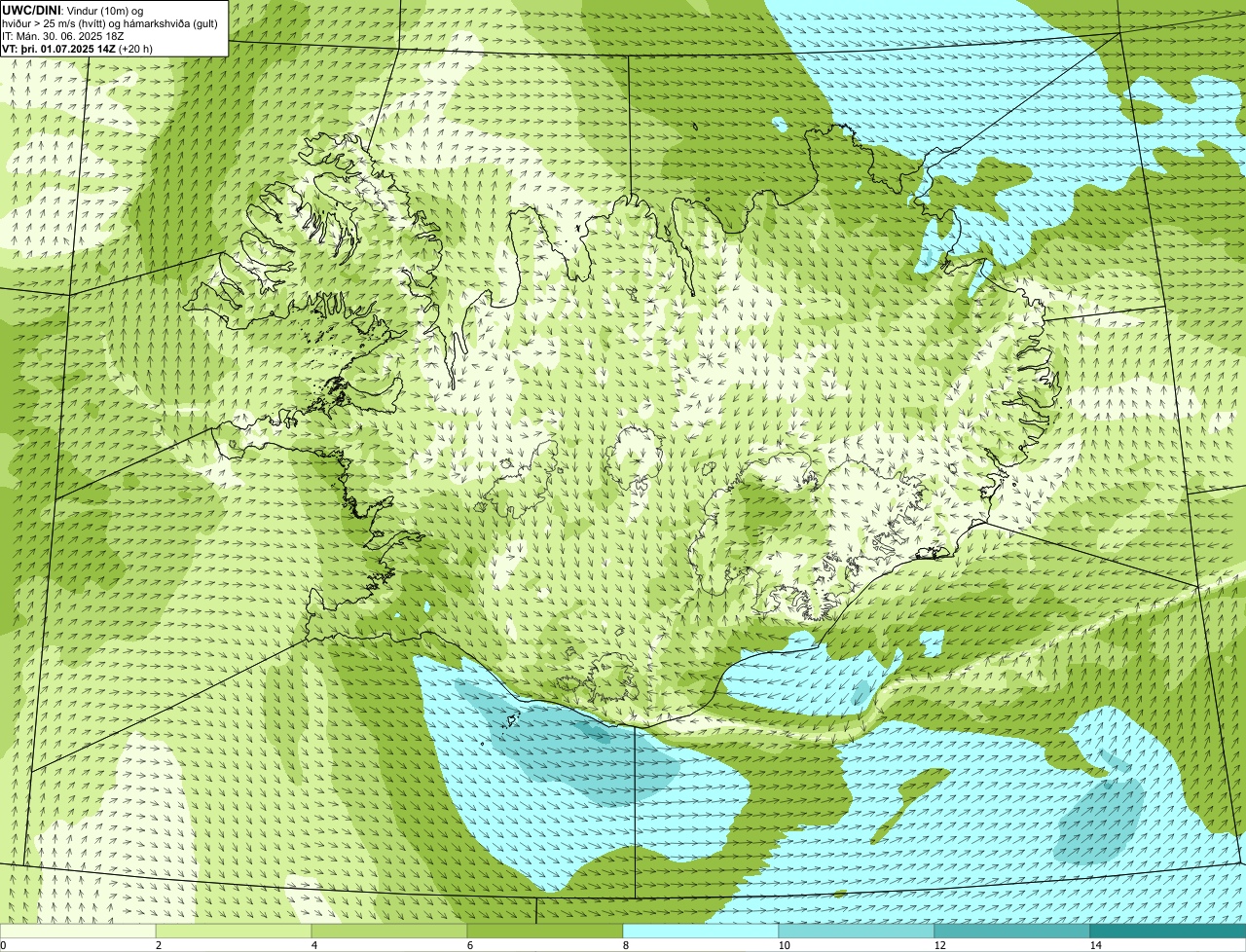Click the 4–6 m/s green legend swatch

[389, 931]
